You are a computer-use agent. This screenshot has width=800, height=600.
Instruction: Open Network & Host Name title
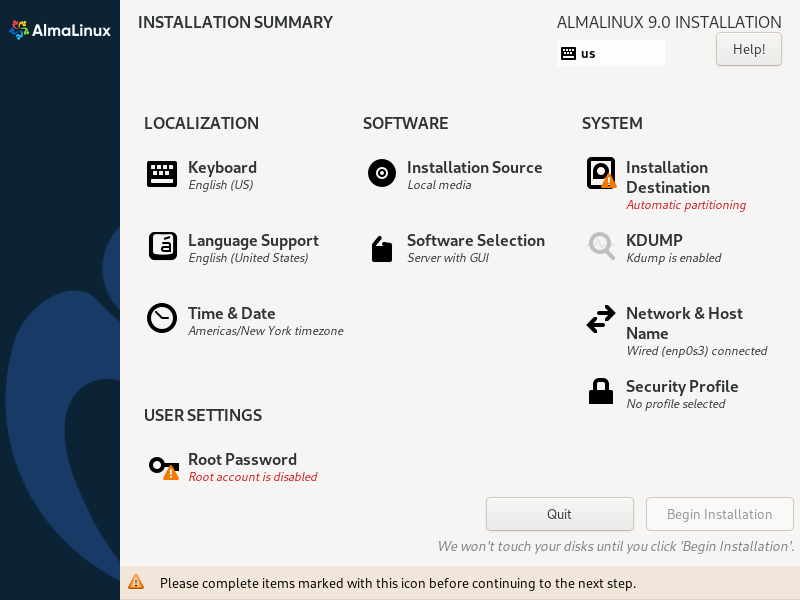coord(684,323)
